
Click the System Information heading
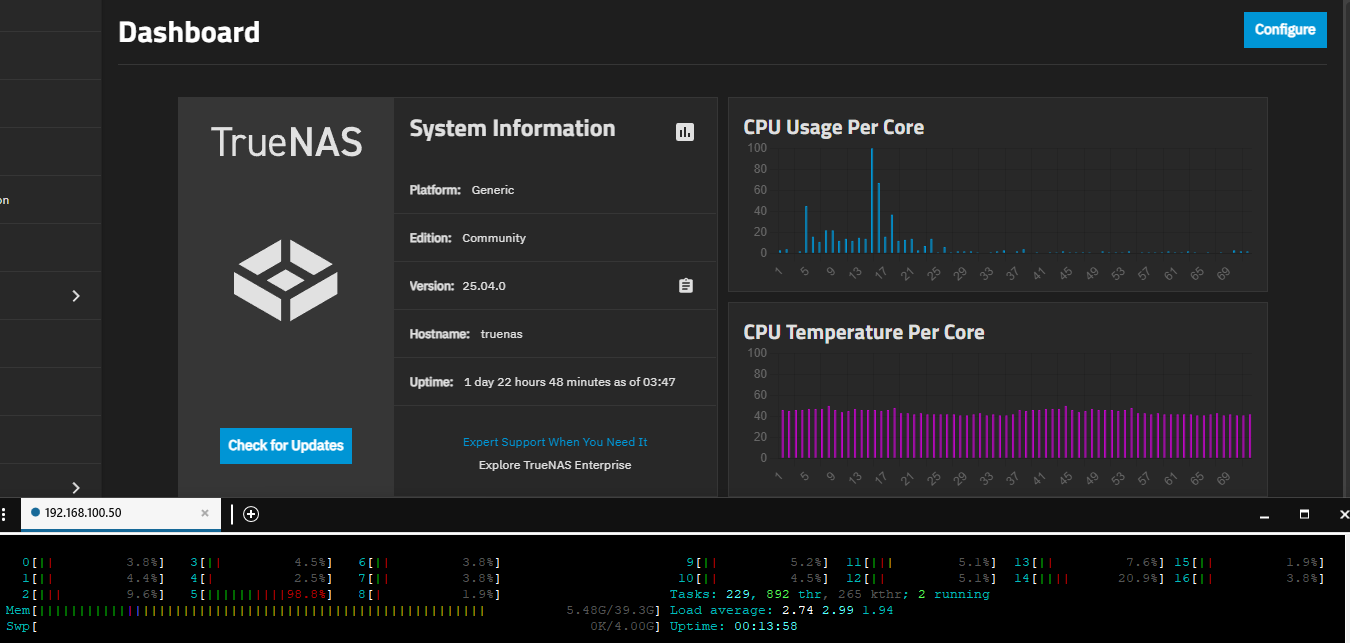[x=512, y=128]
